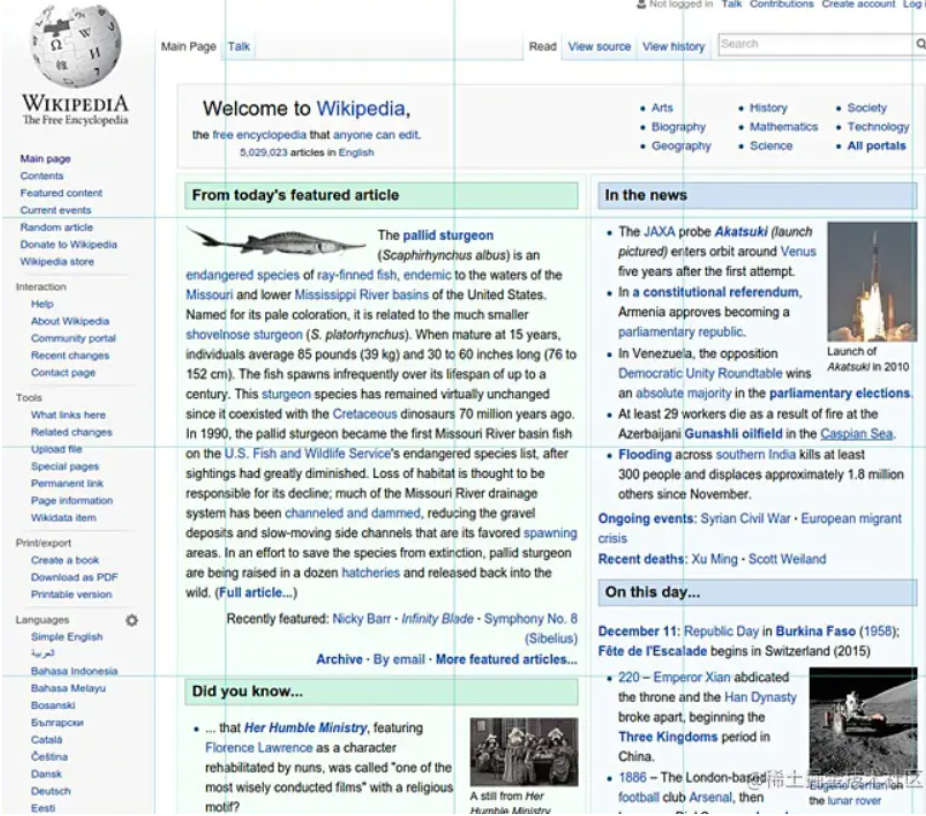Open the Caspian Sea link

tap(856, 434)
